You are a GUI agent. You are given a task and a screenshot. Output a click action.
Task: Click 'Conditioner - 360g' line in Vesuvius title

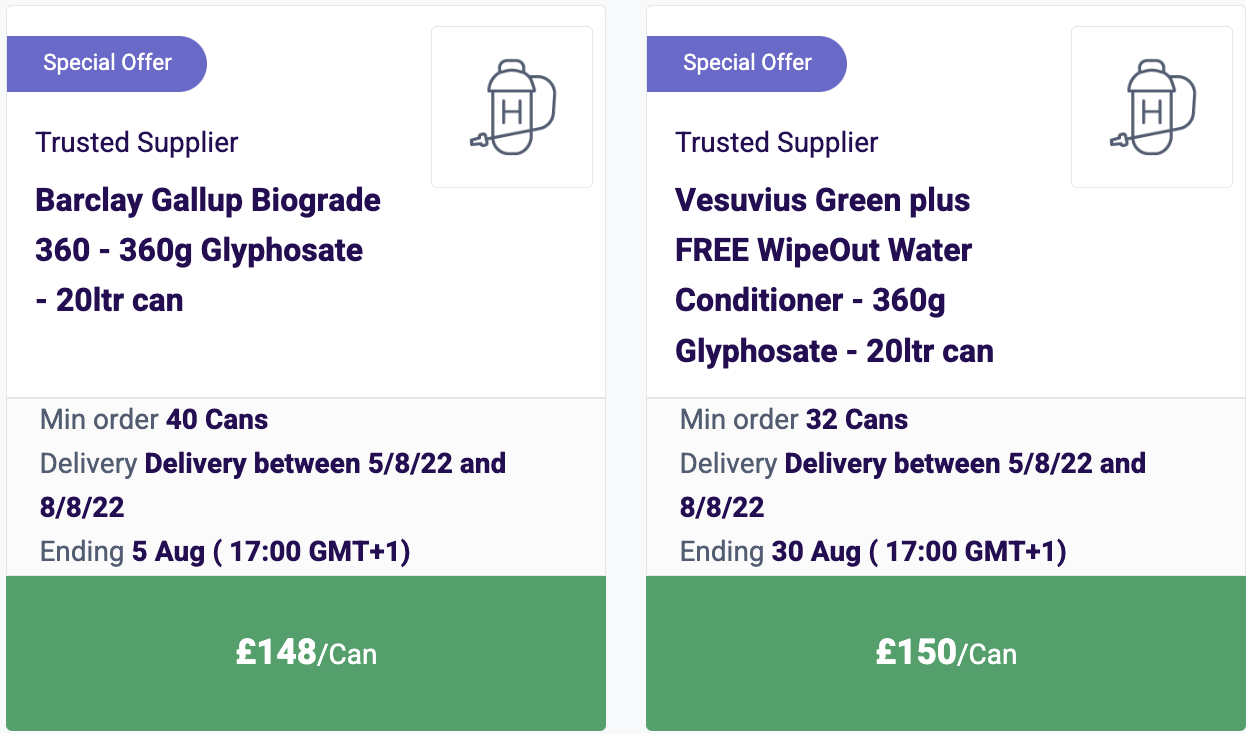point(810,300)
